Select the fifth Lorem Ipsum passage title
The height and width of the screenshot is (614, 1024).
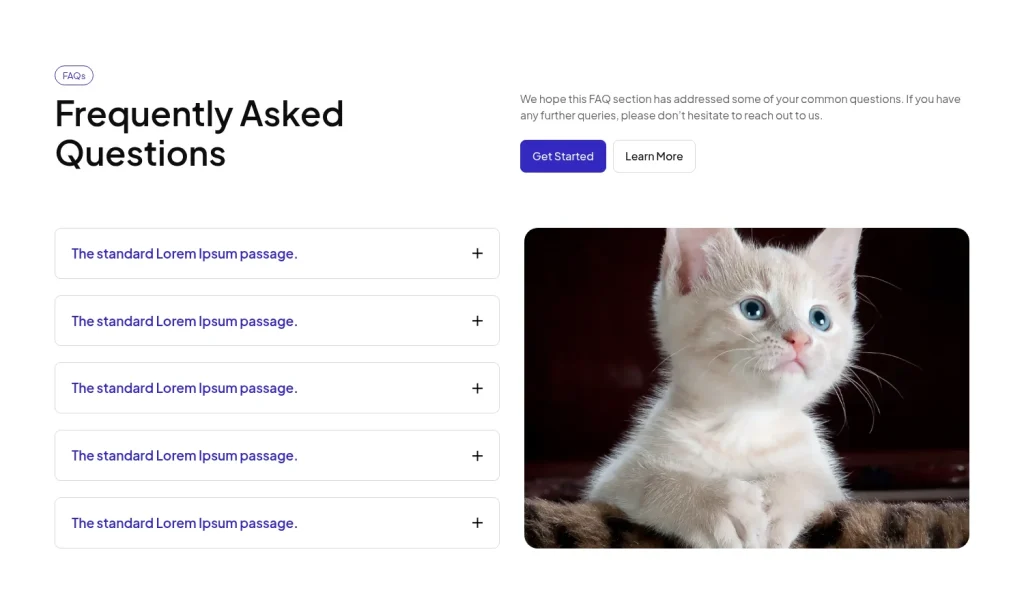coord(183,522)
